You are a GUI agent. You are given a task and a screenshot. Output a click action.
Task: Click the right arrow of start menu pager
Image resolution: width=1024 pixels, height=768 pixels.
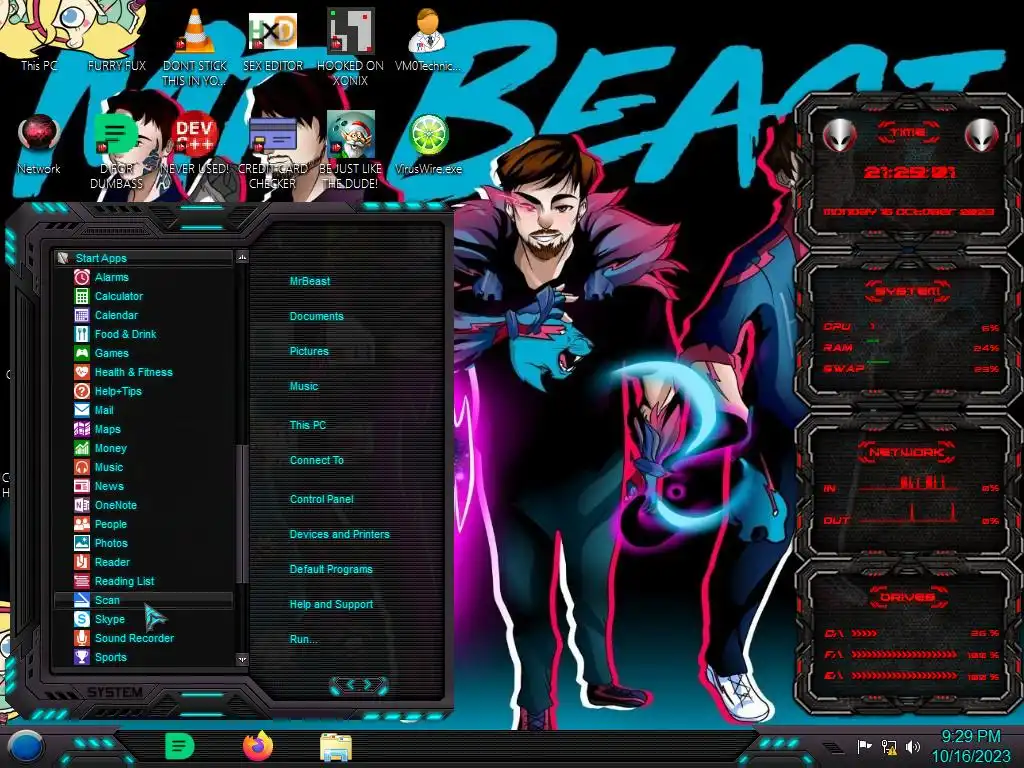coord(368,684)
